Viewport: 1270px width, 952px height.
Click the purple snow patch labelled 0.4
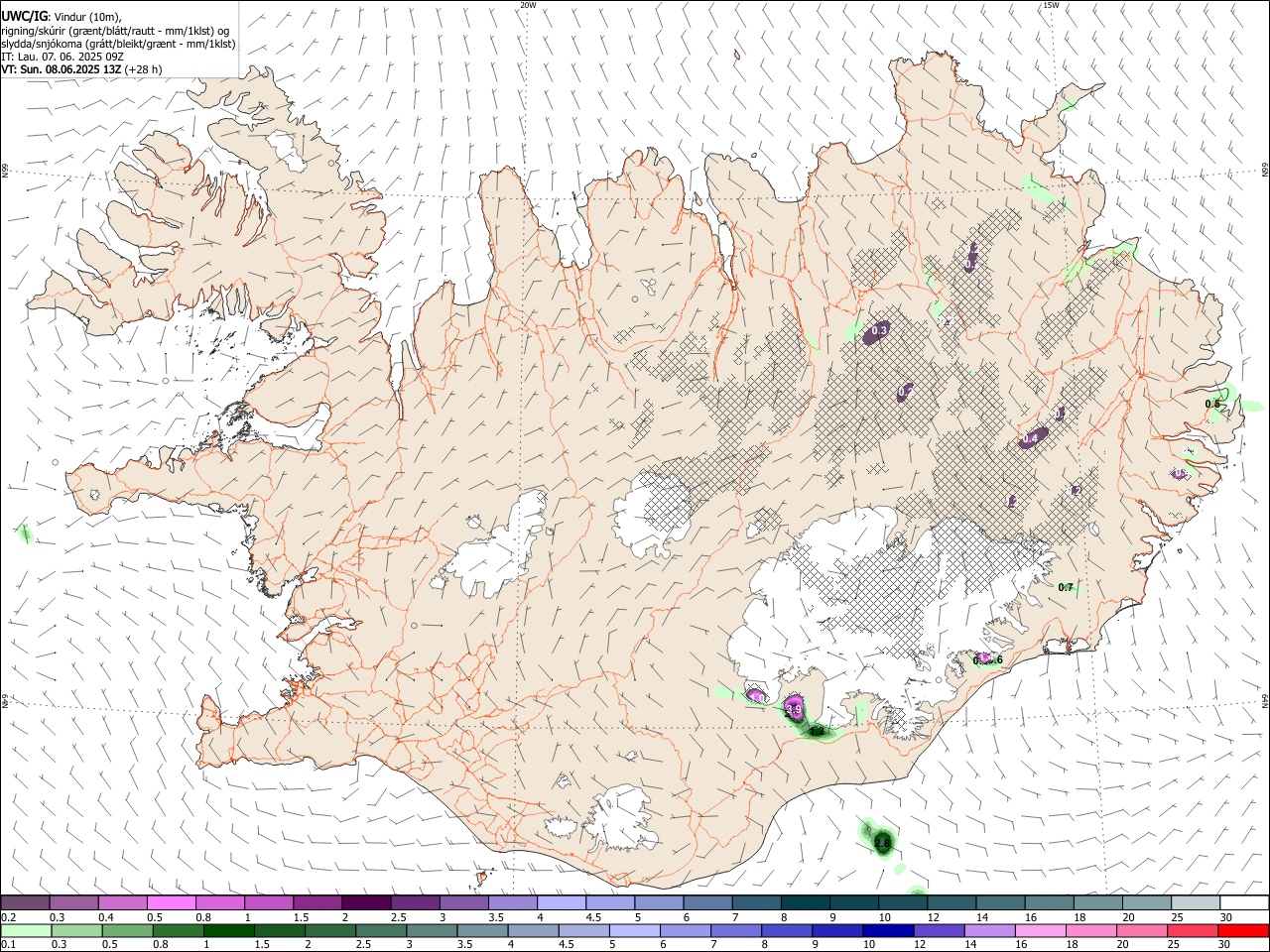point(1031,437)
